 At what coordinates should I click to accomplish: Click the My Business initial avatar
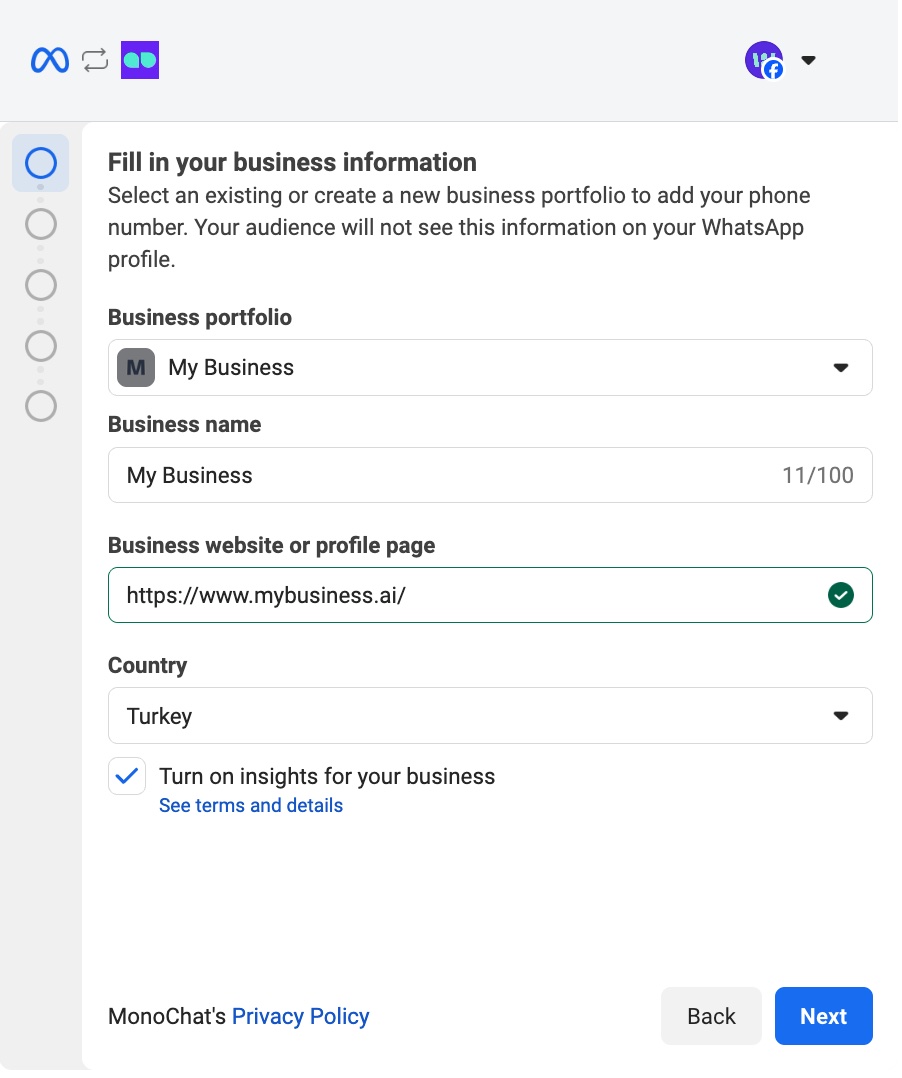135,367
